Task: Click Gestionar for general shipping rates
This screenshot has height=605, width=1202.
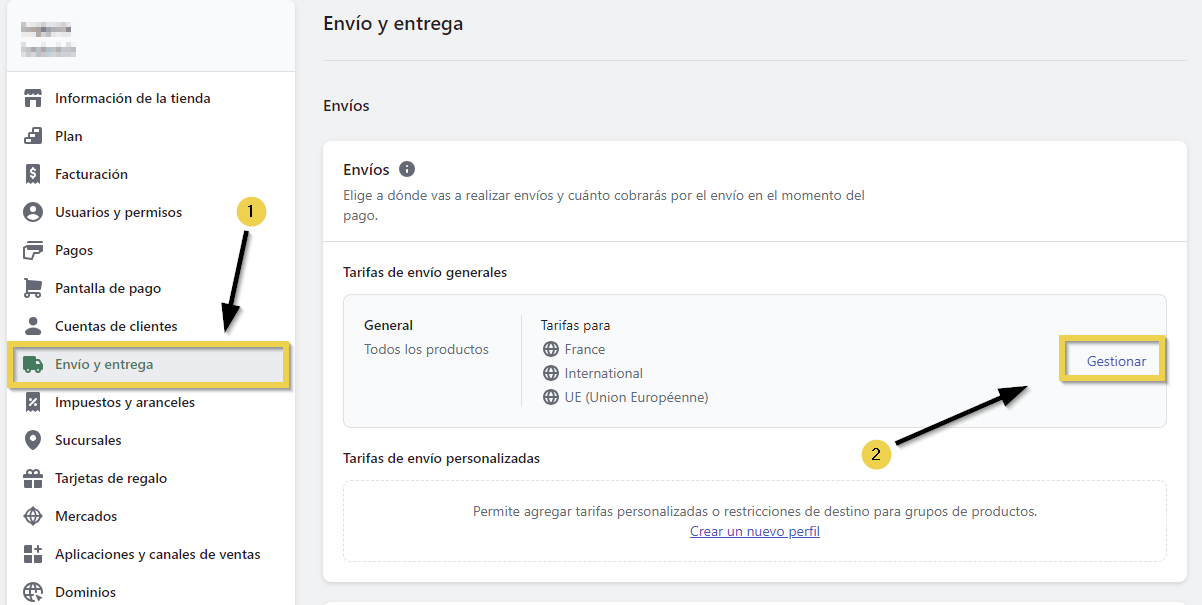Action: 1116,361
